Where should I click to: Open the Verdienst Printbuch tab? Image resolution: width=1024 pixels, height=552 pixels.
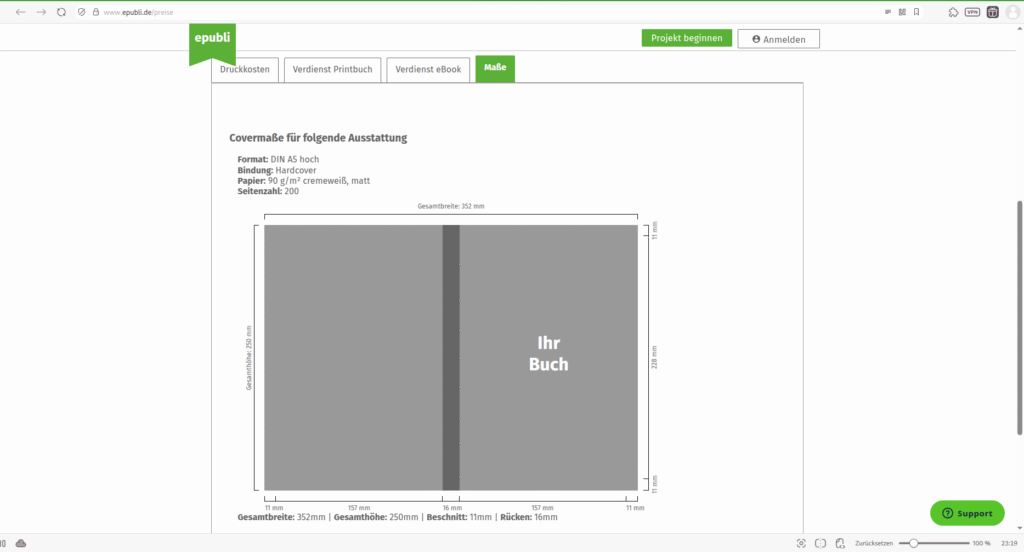point(332,69)
